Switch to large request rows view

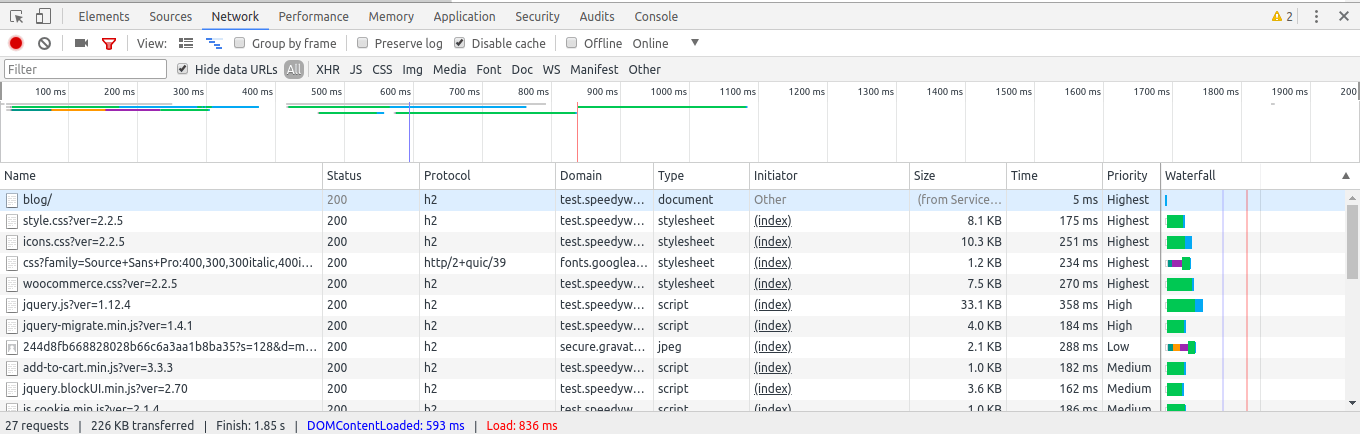(x=186, y=43)
